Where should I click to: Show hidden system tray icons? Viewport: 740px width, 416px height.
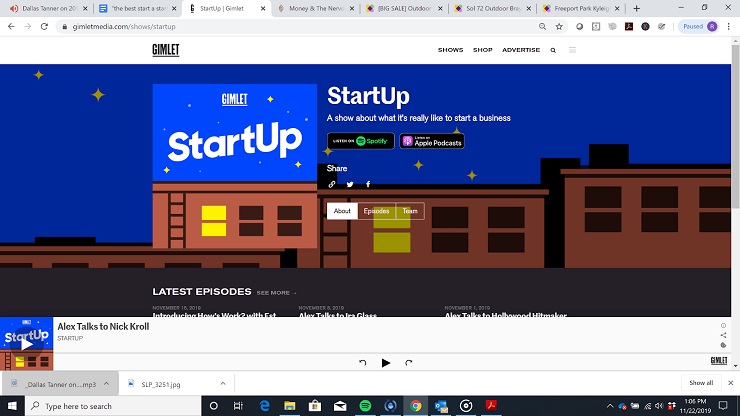pos(610,406)
